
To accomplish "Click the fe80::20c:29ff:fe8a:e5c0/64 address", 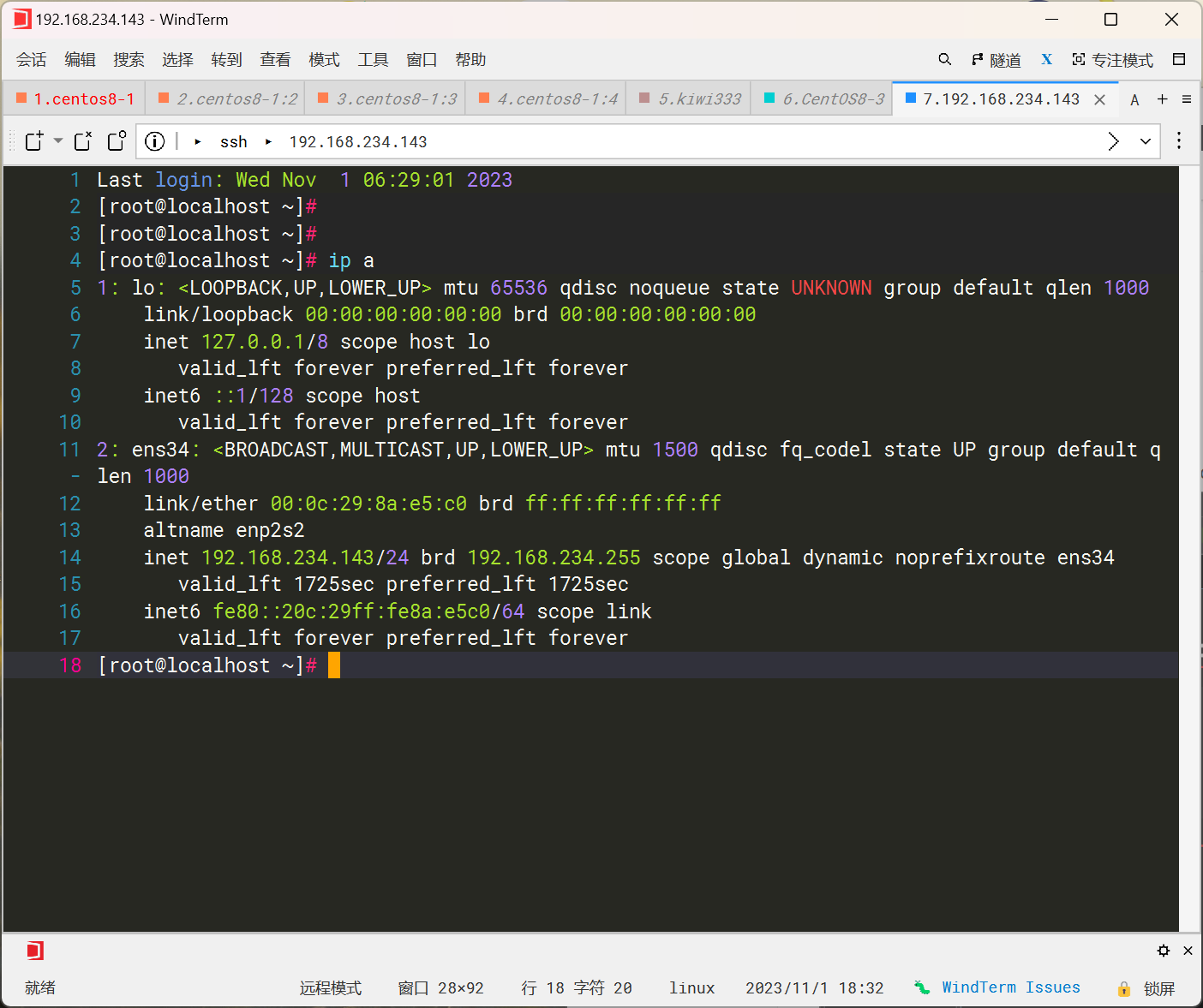I will click(368, 611).
